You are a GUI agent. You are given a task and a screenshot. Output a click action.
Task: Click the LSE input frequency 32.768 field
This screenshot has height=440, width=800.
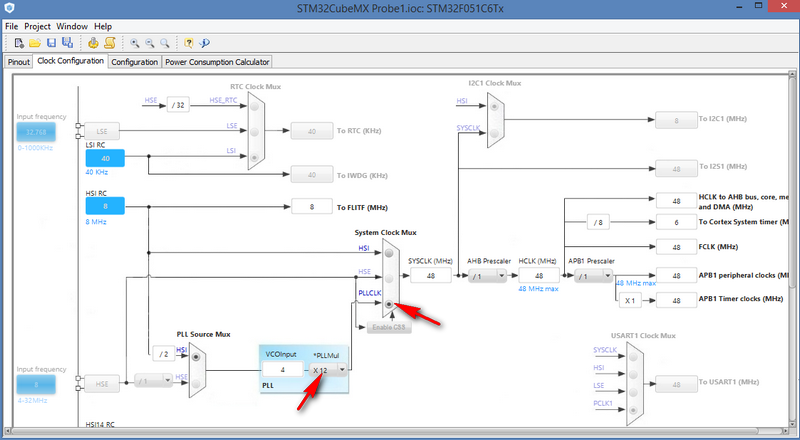coord(36,132)
